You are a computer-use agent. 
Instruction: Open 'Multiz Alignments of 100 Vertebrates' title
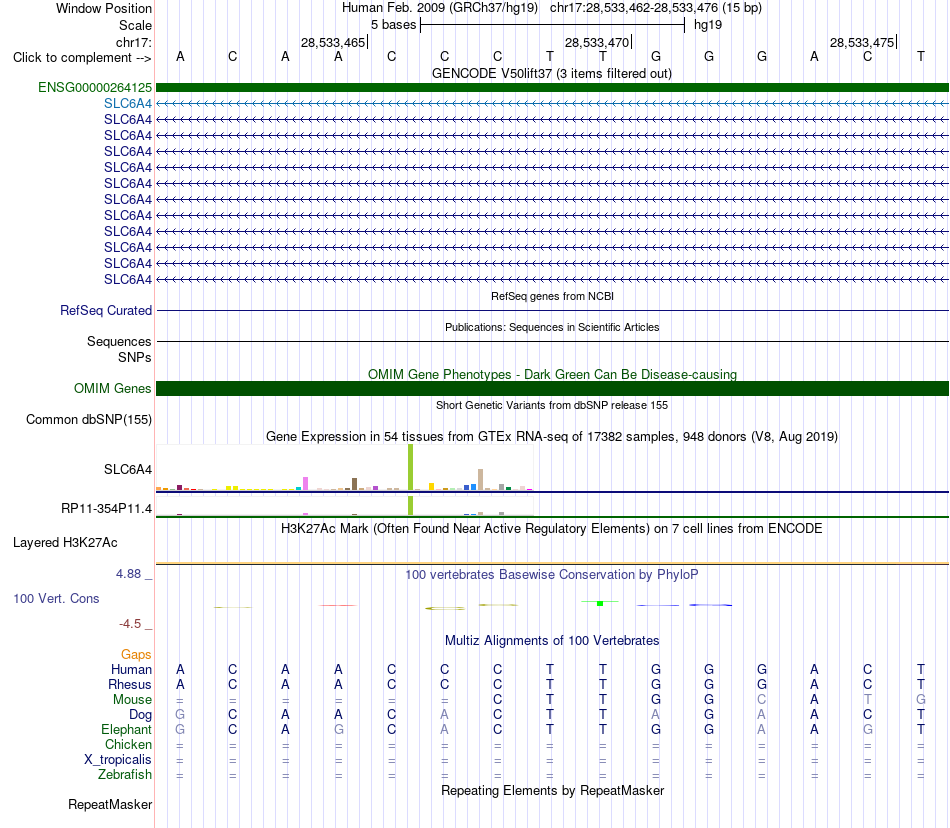[552, 640]
